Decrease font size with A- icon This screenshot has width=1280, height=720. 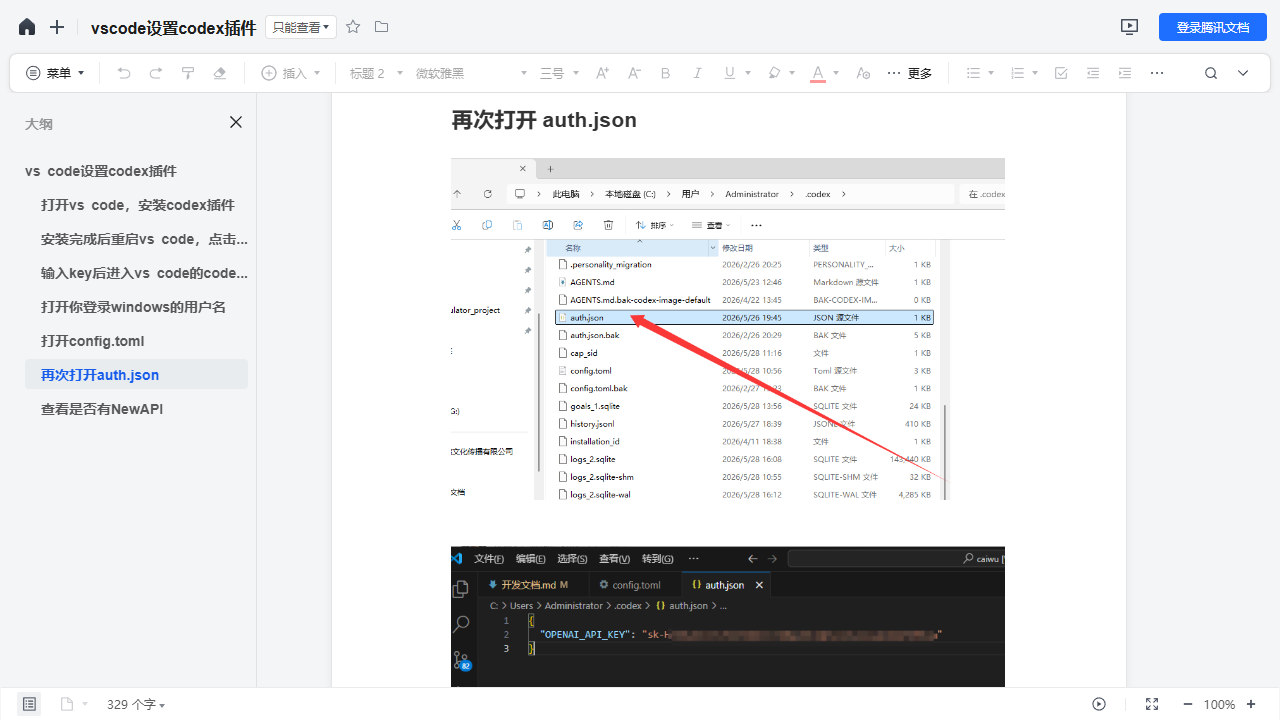pos(634,73)
